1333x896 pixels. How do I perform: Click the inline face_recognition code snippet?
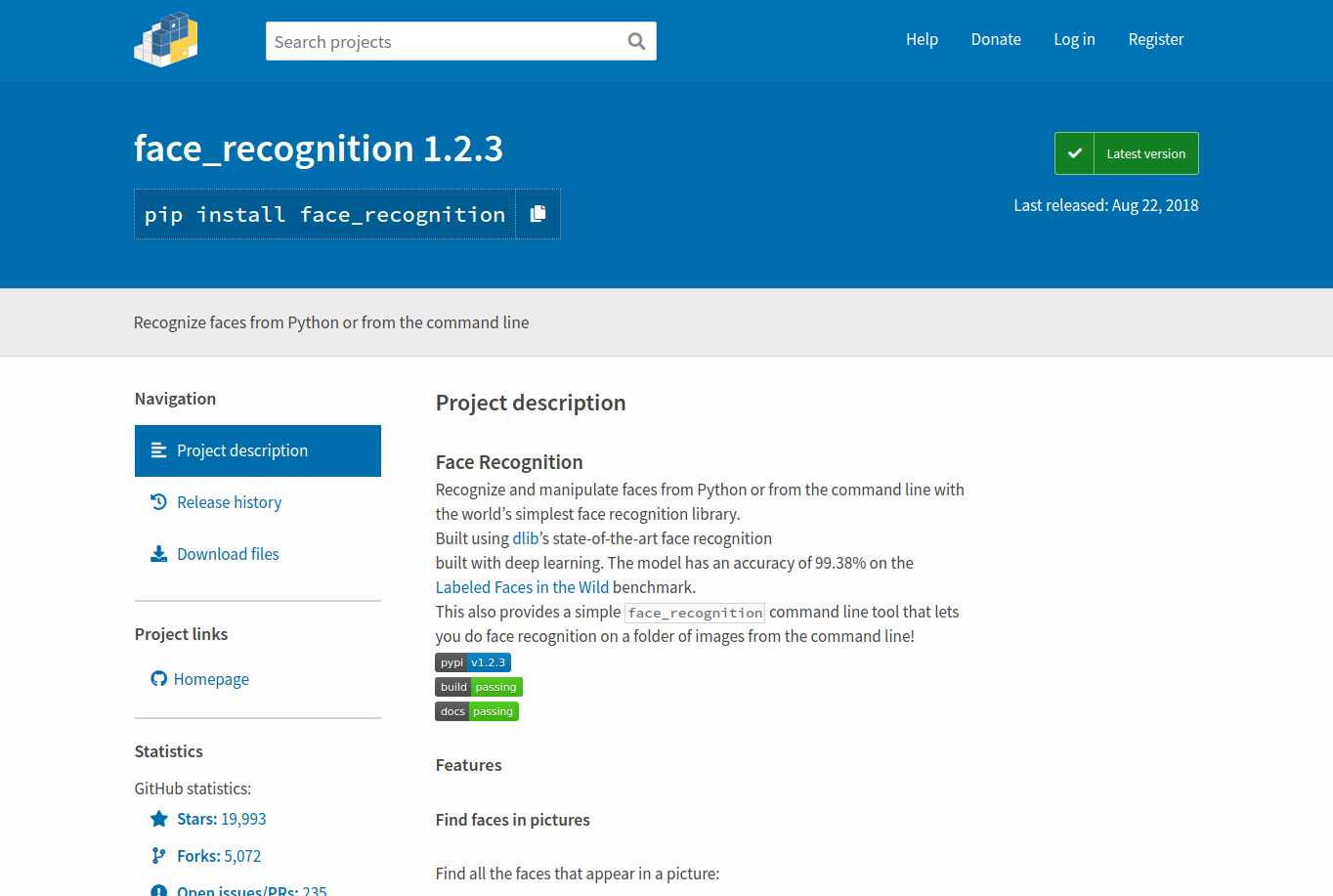[695, 613]
